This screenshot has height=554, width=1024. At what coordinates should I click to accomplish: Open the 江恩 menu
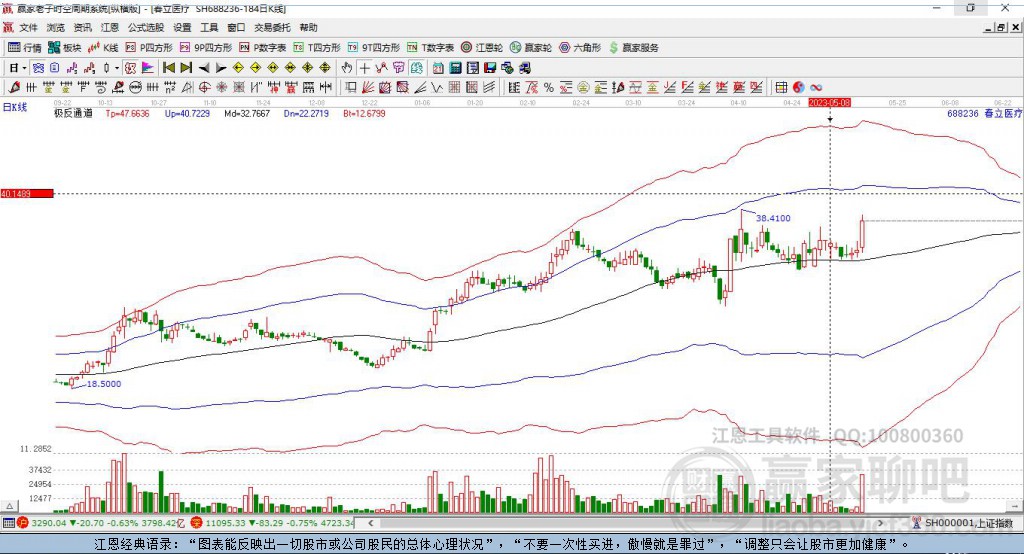tap(110, 27)
